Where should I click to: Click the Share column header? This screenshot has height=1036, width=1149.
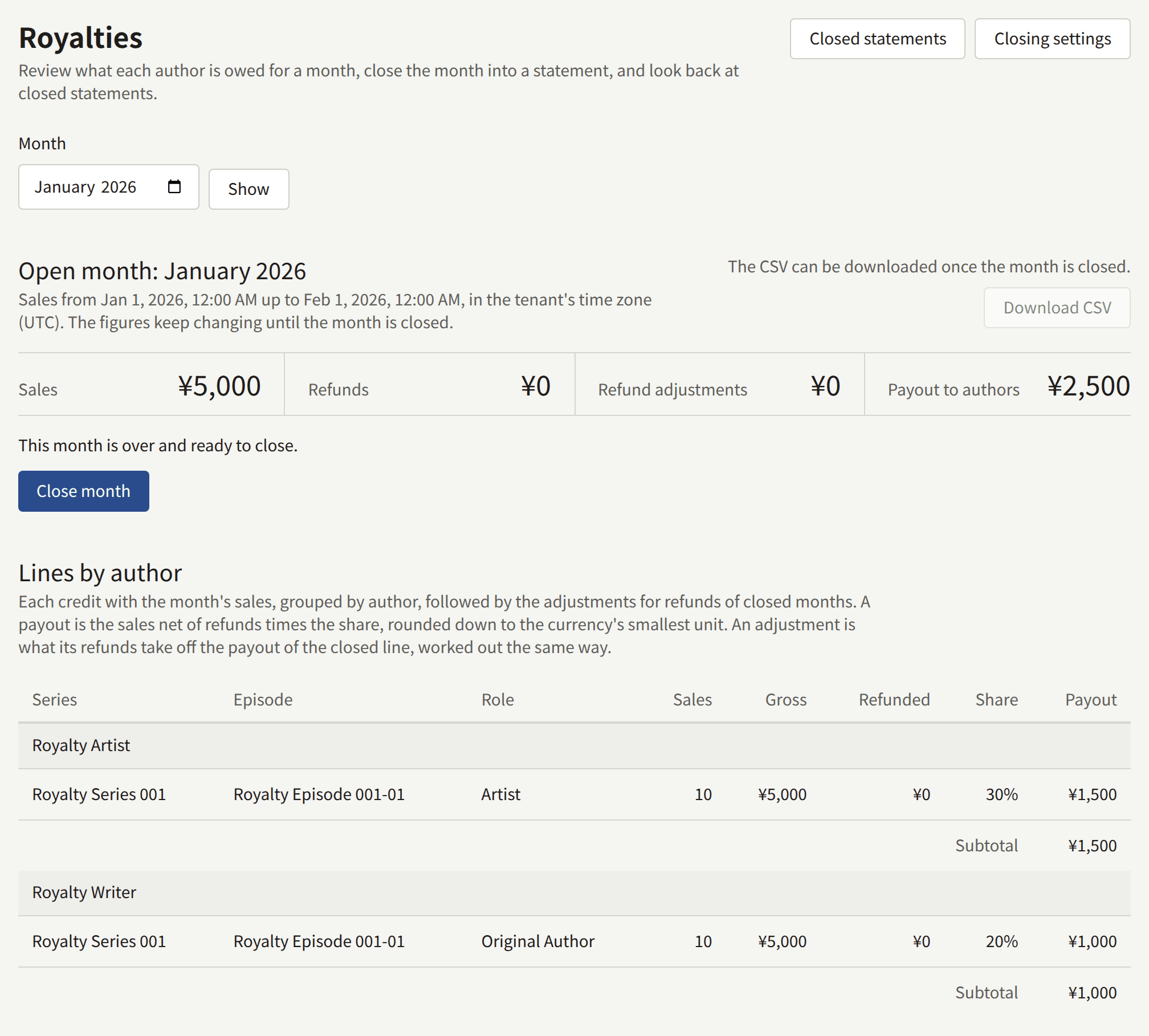click(x=996, y=700)
